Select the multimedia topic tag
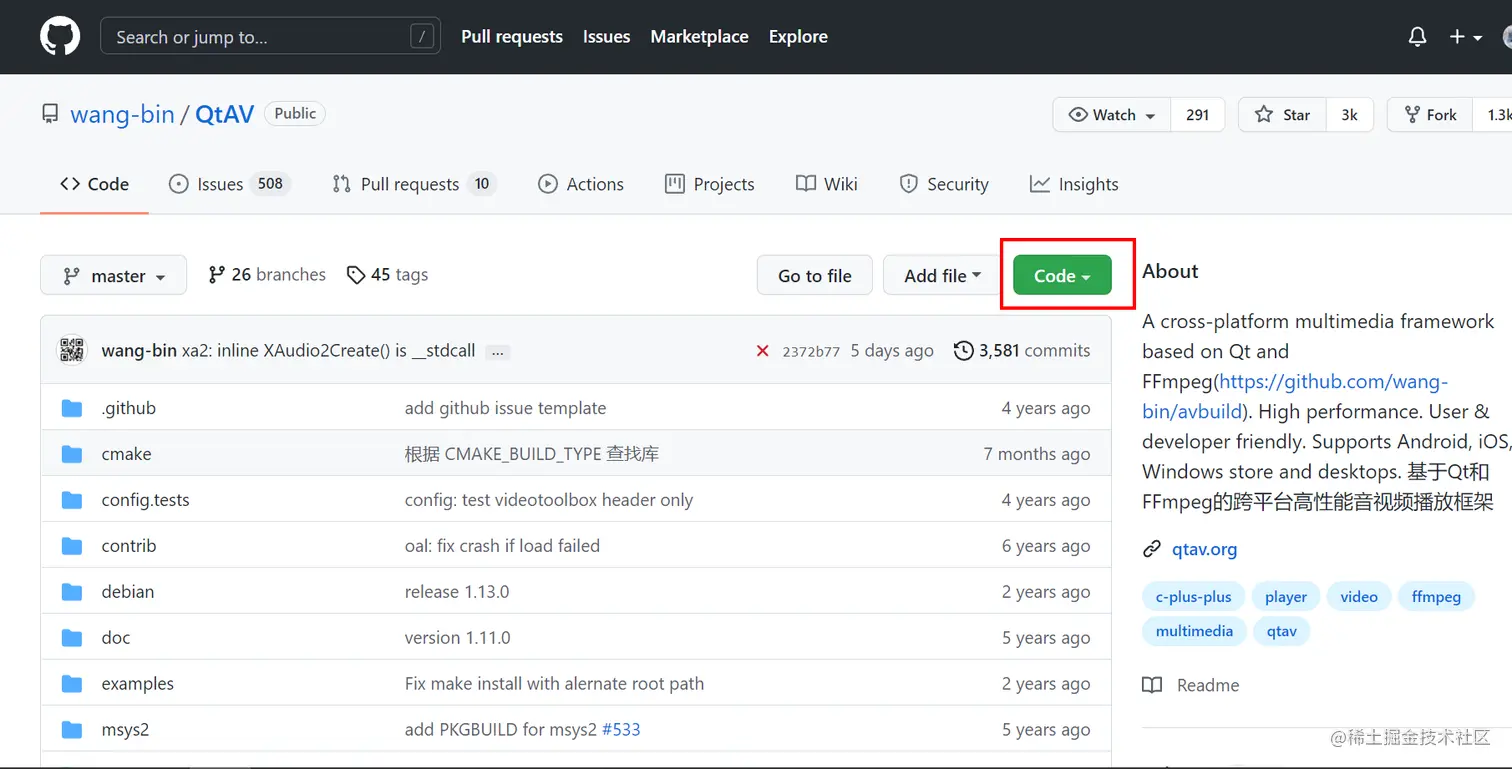The height and width of the screenshot is (769, 1512). pyautogui.click(x=1194, y=631)
